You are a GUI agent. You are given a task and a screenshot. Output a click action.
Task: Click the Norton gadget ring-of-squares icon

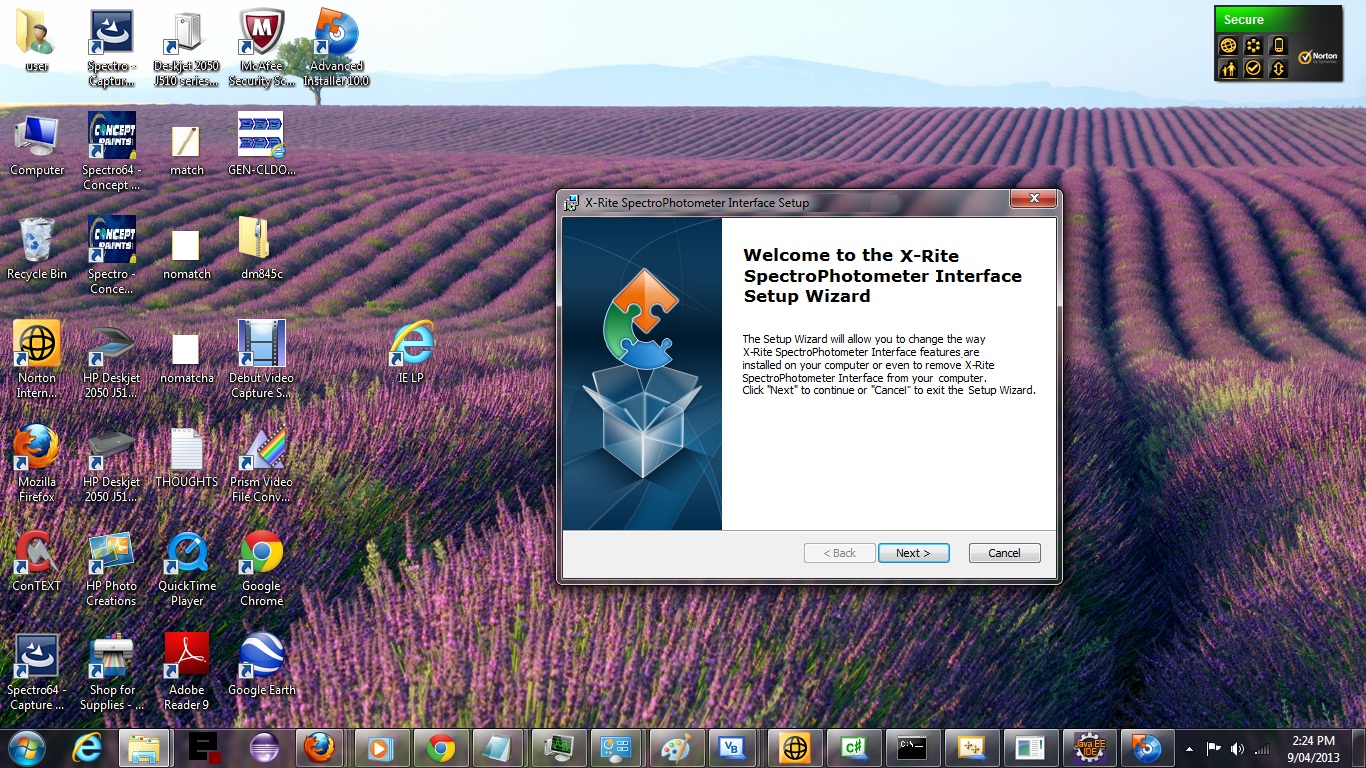[x=1253, y=45]
